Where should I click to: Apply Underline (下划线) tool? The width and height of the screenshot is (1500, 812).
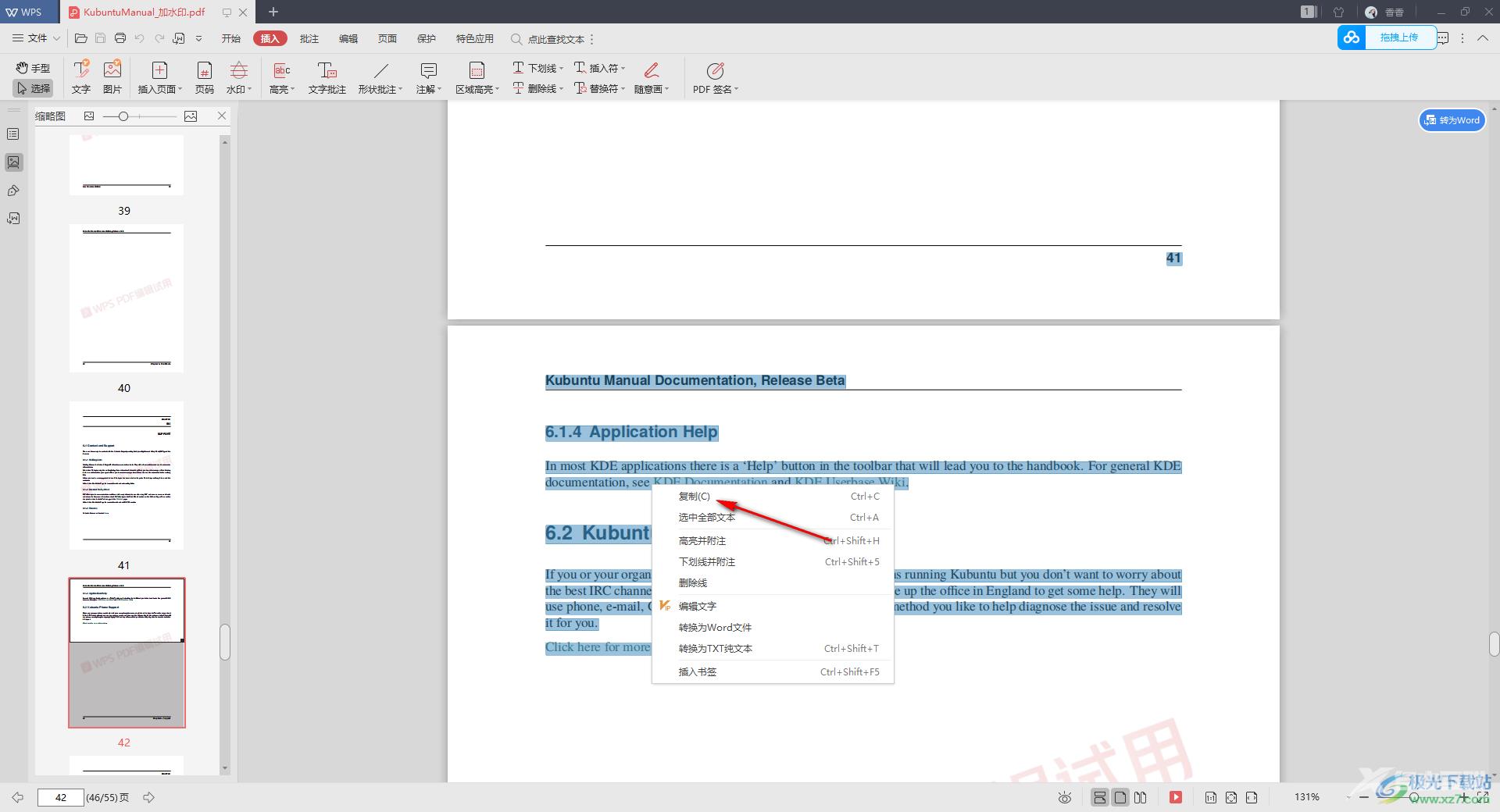[537, 68]
